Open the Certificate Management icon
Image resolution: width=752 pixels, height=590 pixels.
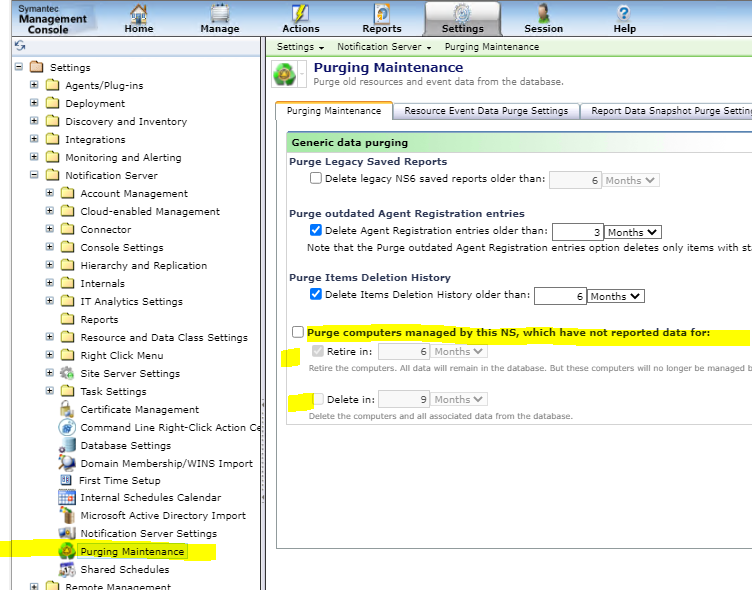(x=67, y=409)
